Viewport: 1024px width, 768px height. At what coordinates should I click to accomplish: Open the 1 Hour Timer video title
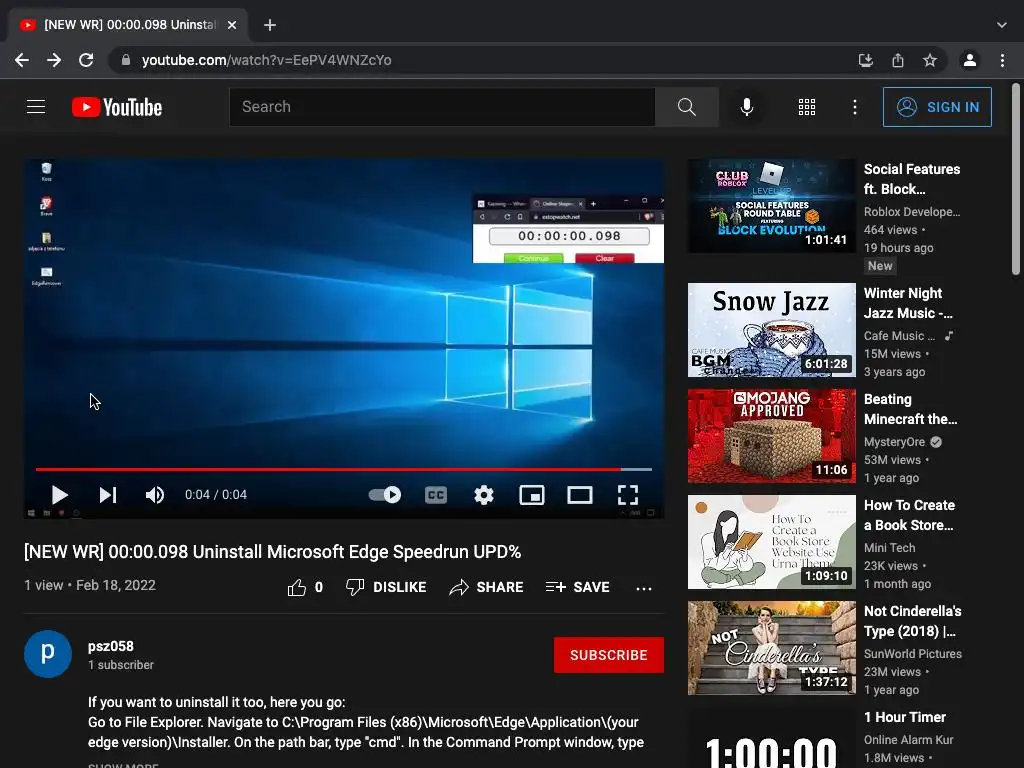[904, 716]
